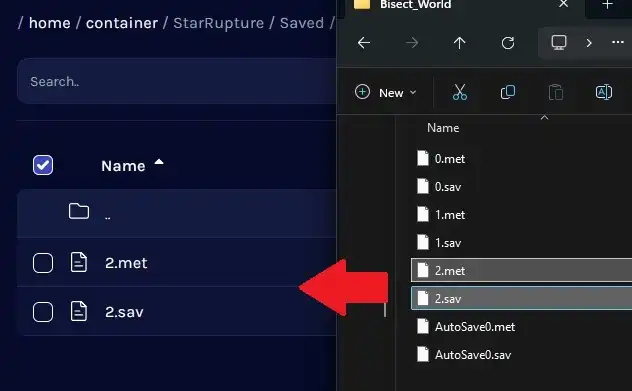
Task: Go to container in breadcrumb path
Action: (x=122, y=23)
